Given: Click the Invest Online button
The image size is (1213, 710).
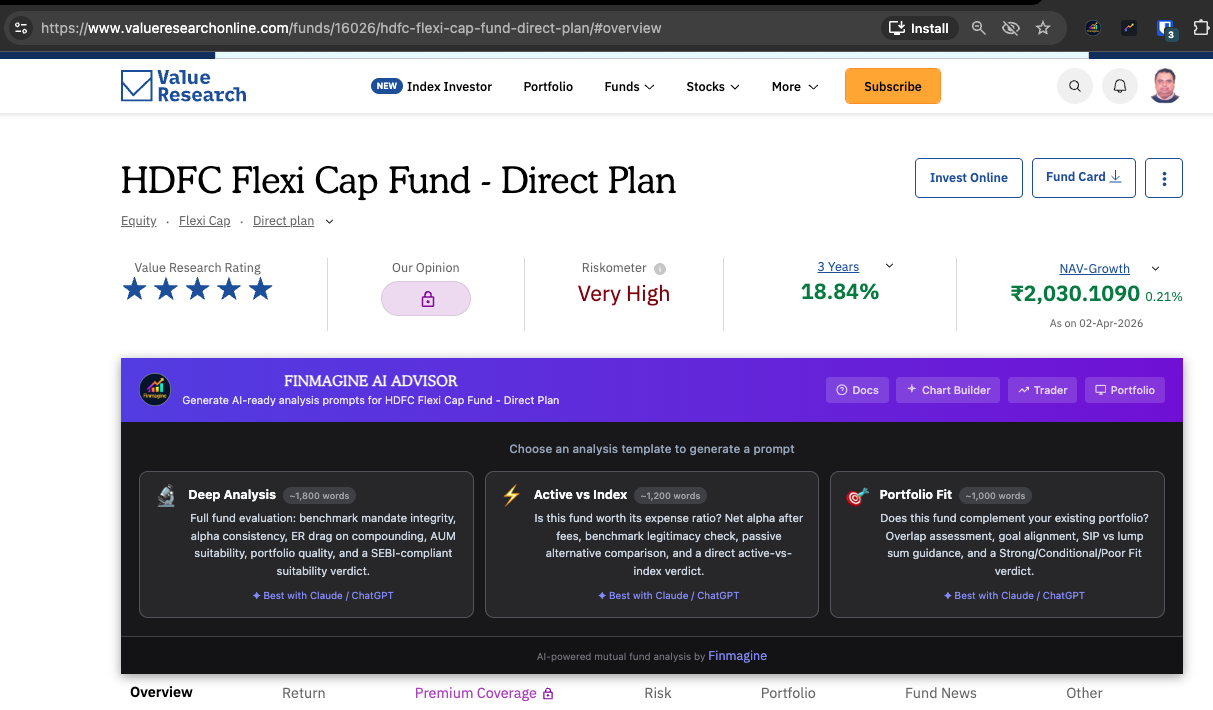Looking at the screenshot, I should pos(969,178).
